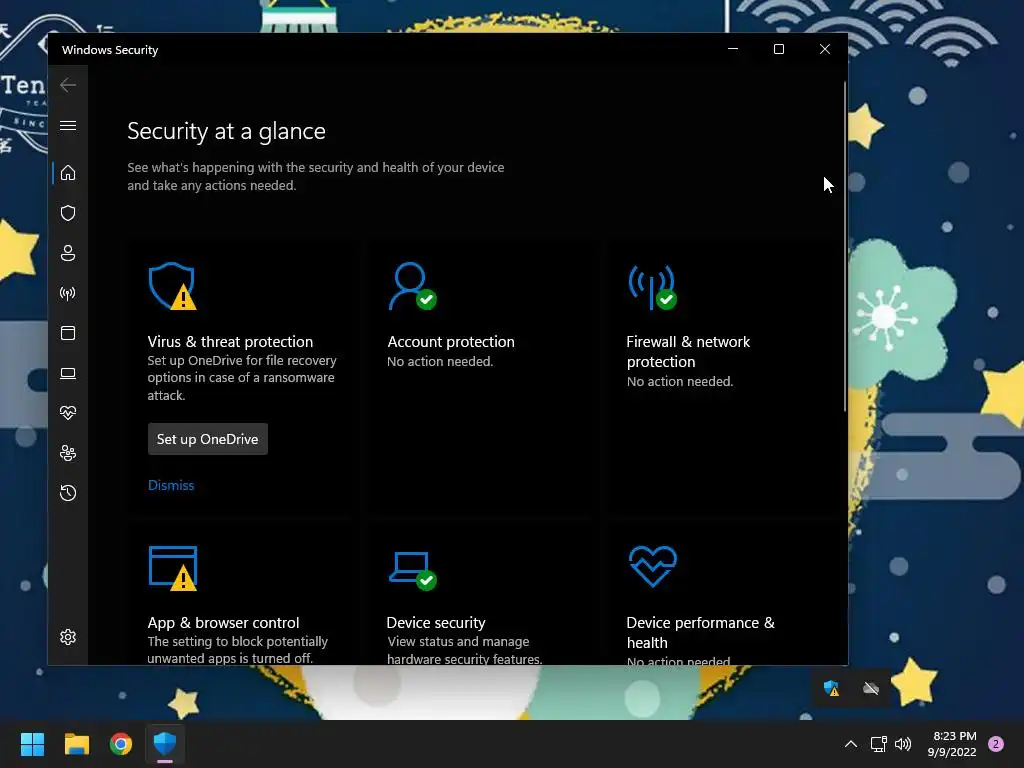Go back using the back arrow
The height and width of the screenshot is (768, 1024).
(x=68, y=85)
